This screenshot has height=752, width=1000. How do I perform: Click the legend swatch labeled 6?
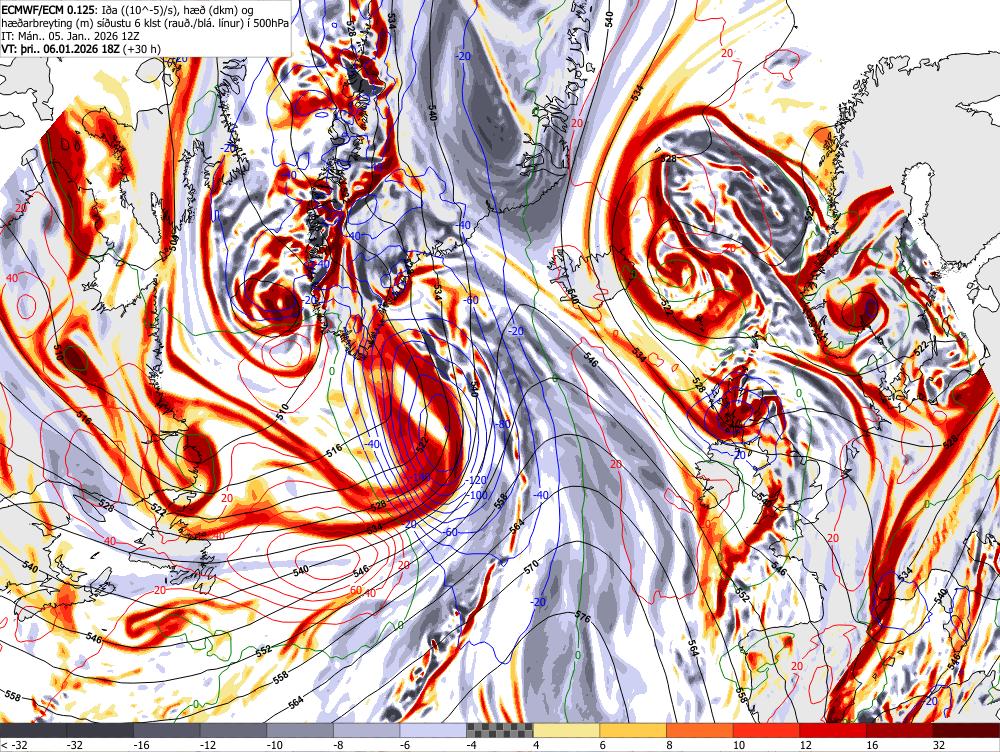click(x=633, y=730)
